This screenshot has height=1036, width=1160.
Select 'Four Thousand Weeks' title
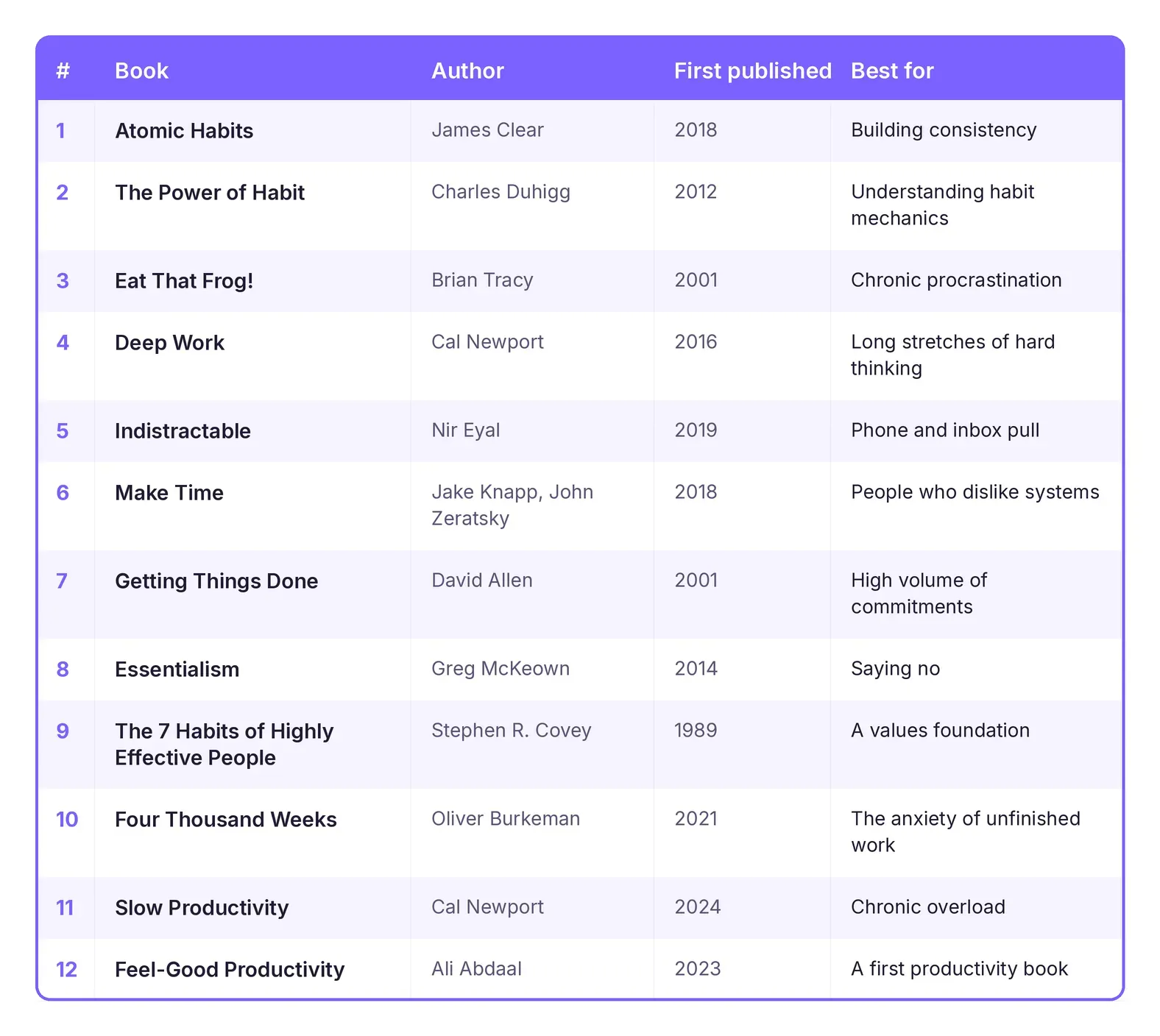tap(226, 820)
